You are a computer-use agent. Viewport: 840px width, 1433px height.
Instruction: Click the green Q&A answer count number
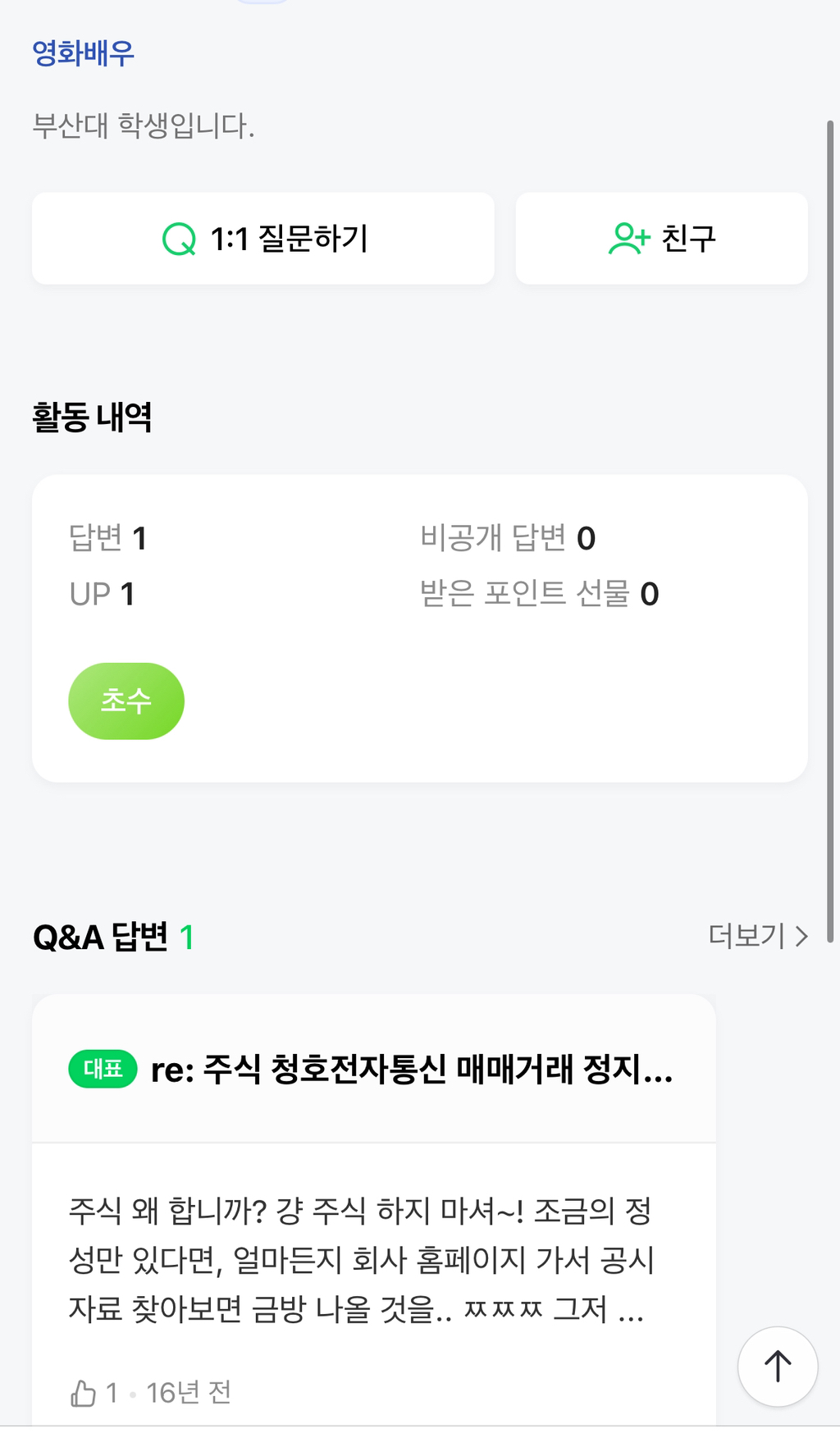187,937
